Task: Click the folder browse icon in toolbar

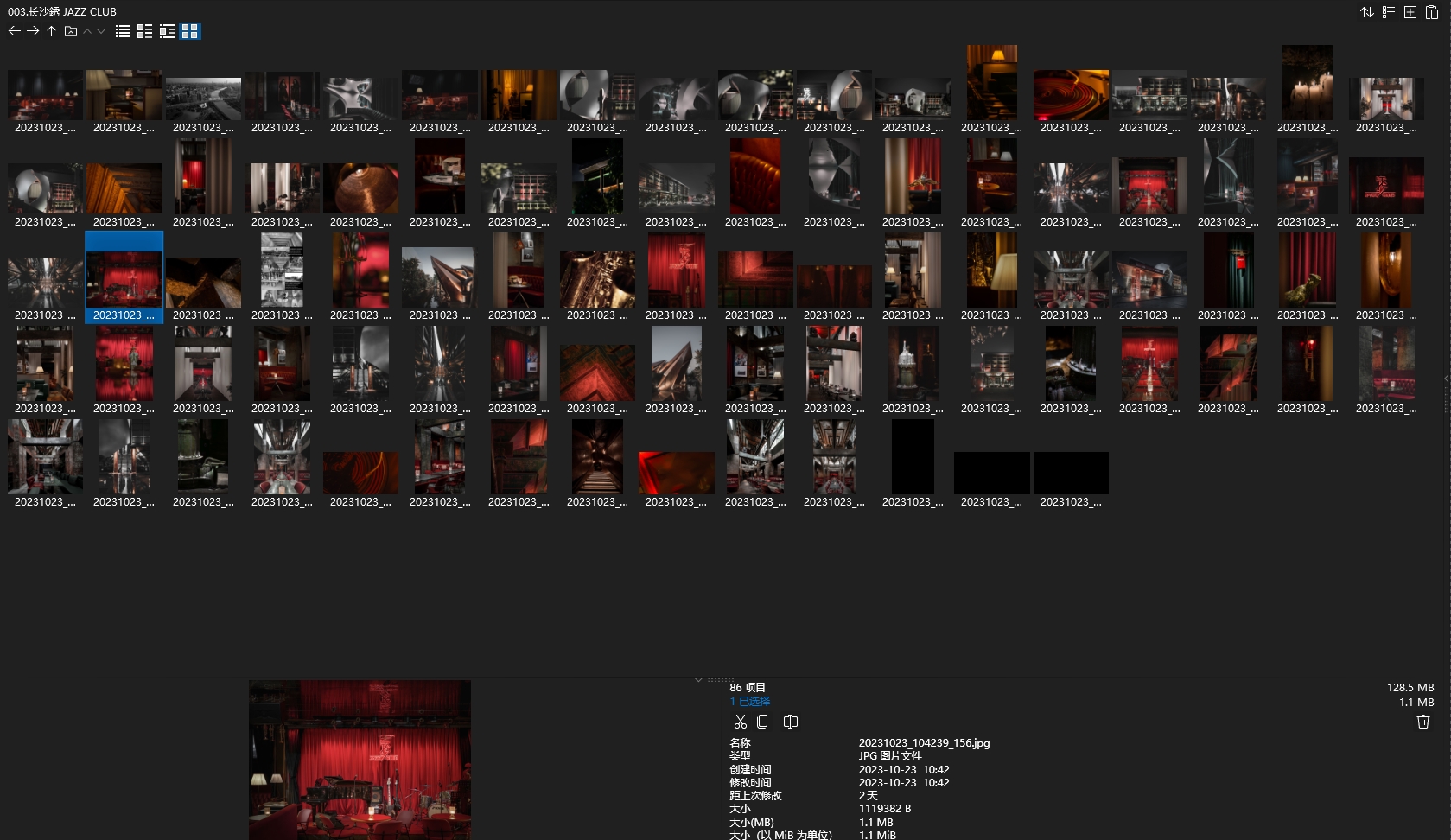Action: click(x=71, y=31)
